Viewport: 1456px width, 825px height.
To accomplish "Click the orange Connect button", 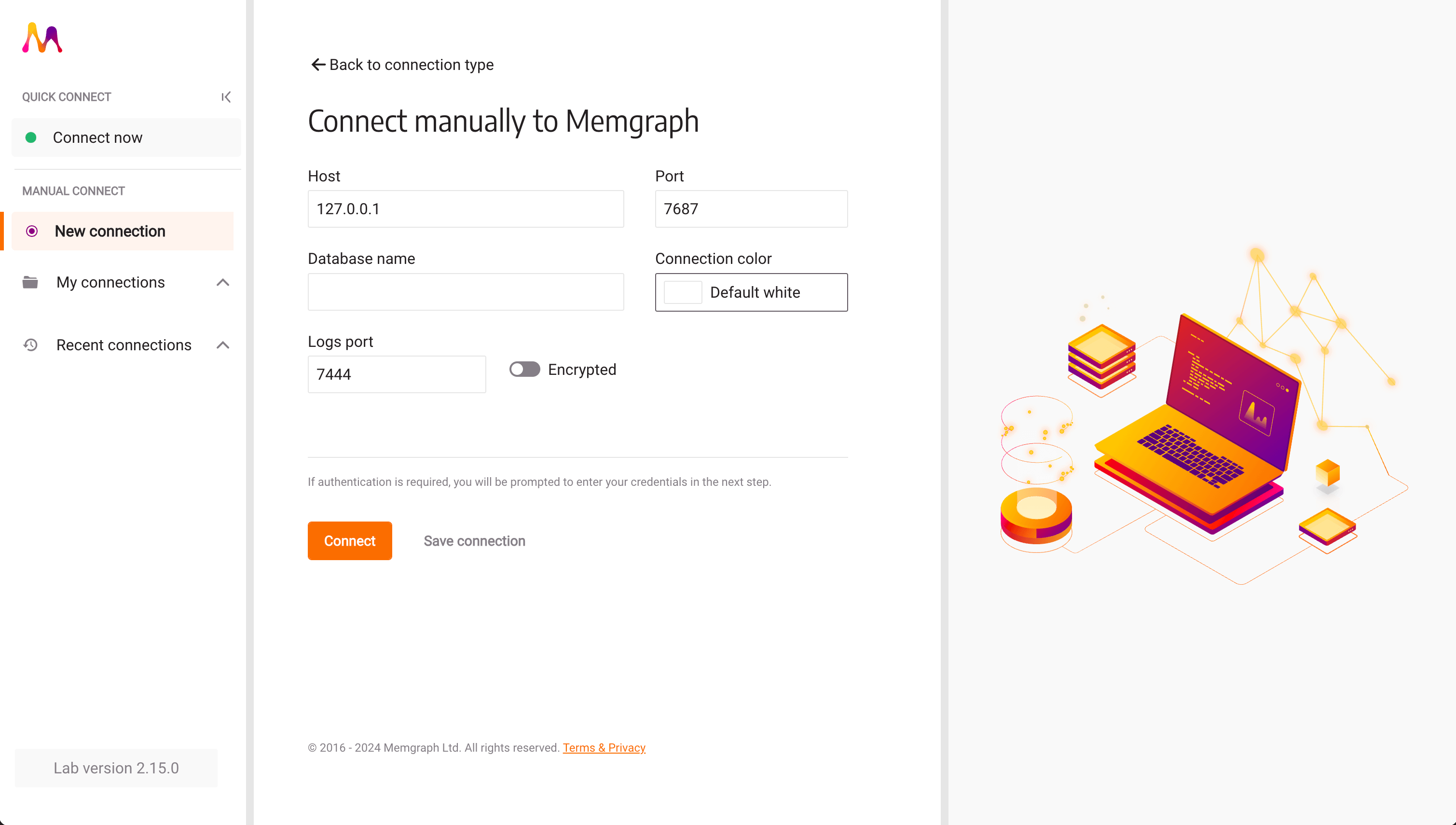I will [x=350, y=540].
